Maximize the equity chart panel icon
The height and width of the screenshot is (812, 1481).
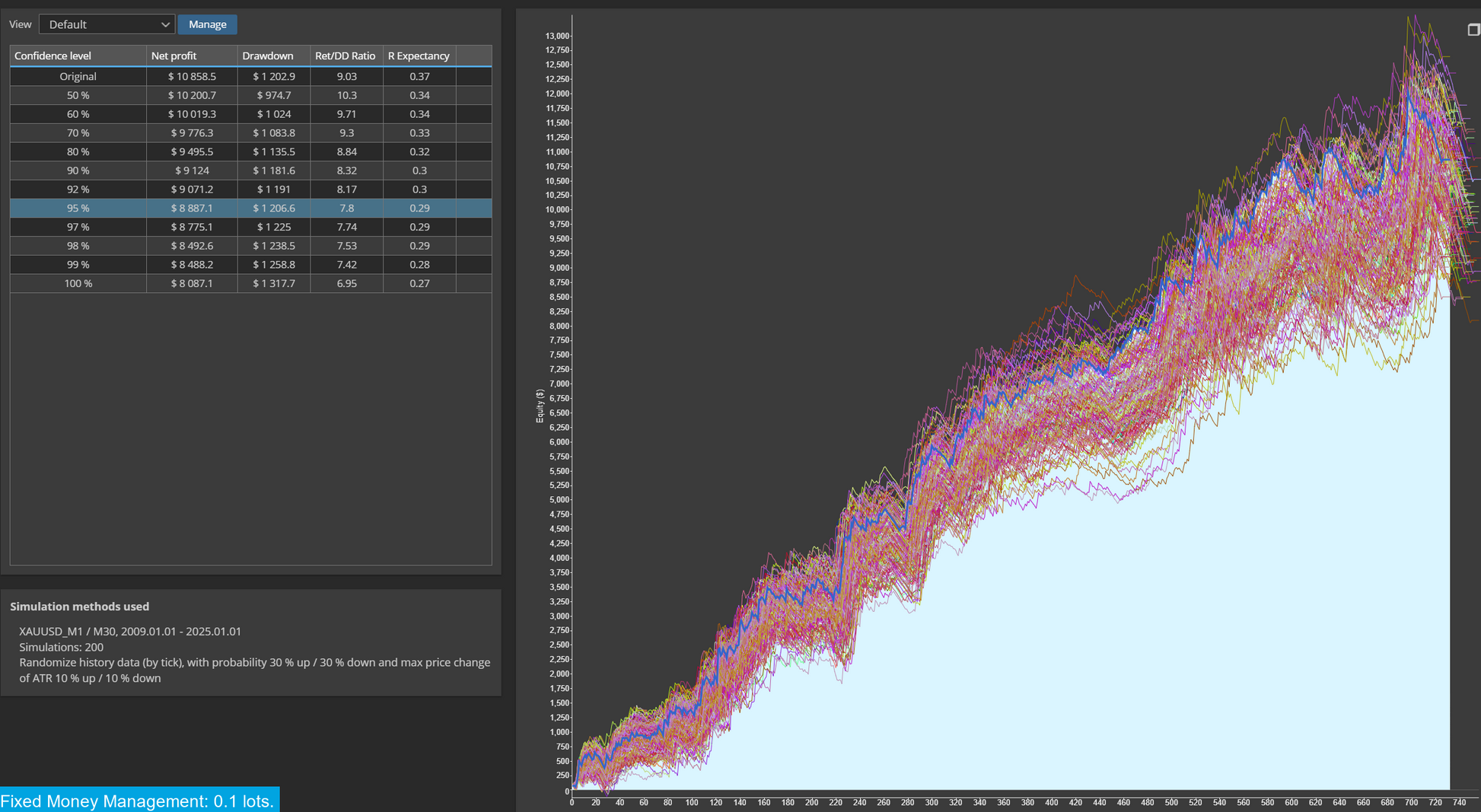1473,30
